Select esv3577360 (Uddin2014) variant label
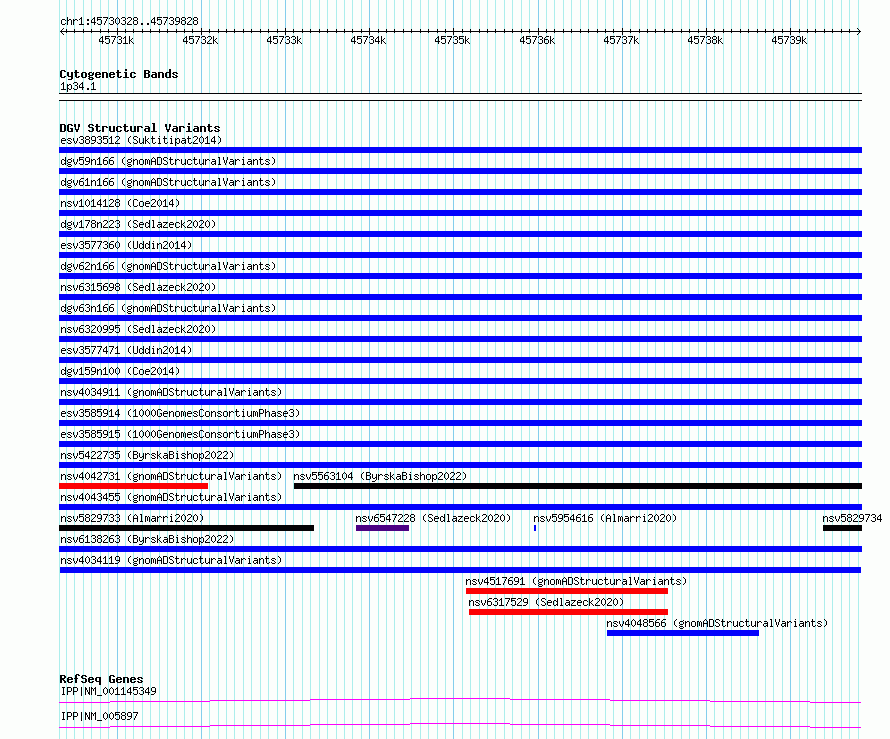 pos(126,245)
